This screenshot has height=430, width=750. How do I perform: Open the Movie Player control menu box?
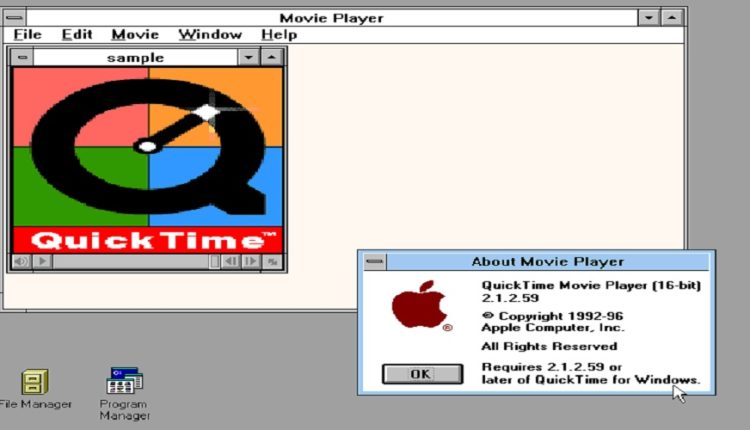point(14,18)
